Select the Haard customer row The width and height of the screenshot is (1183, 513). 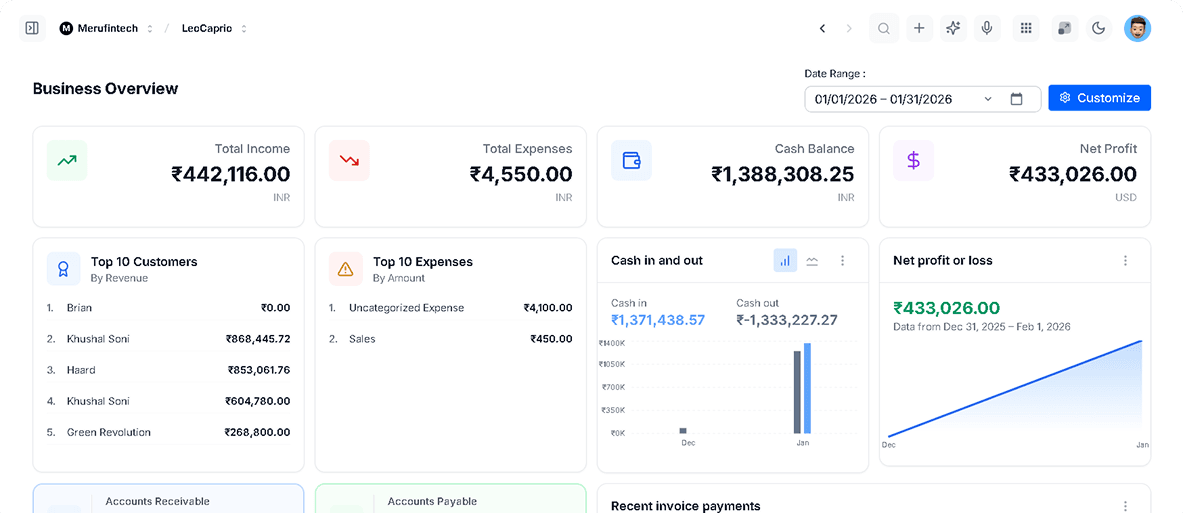(x=168, y=370)
